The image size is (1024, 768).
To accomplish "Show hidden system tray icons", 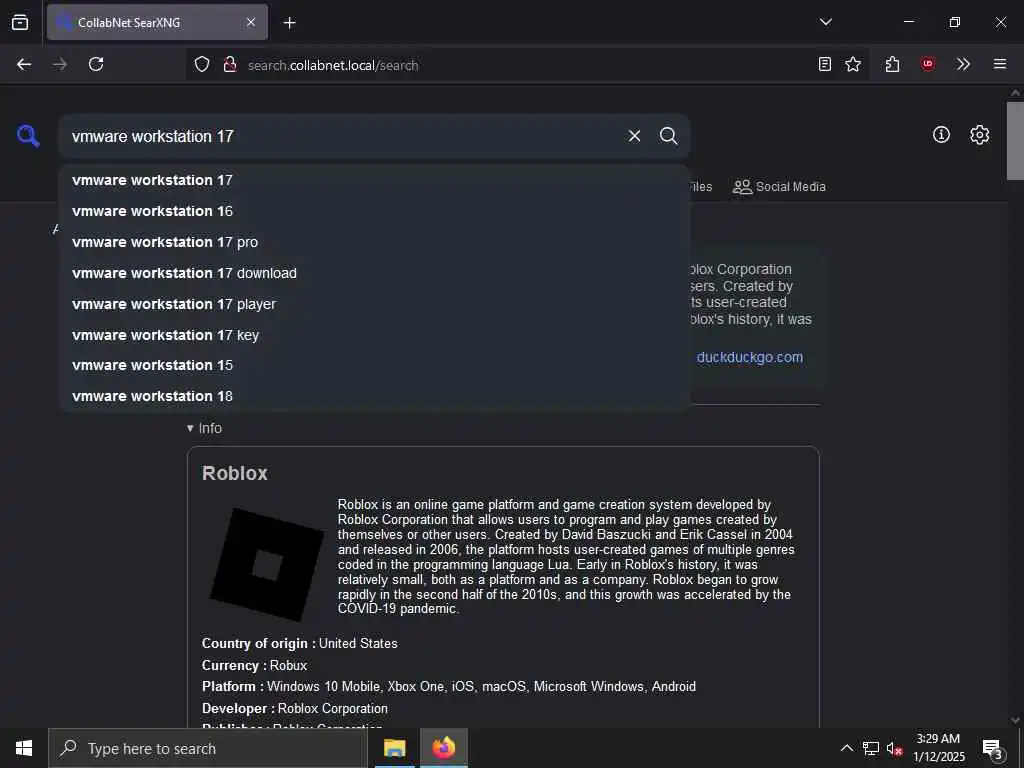I will point(846,748).
